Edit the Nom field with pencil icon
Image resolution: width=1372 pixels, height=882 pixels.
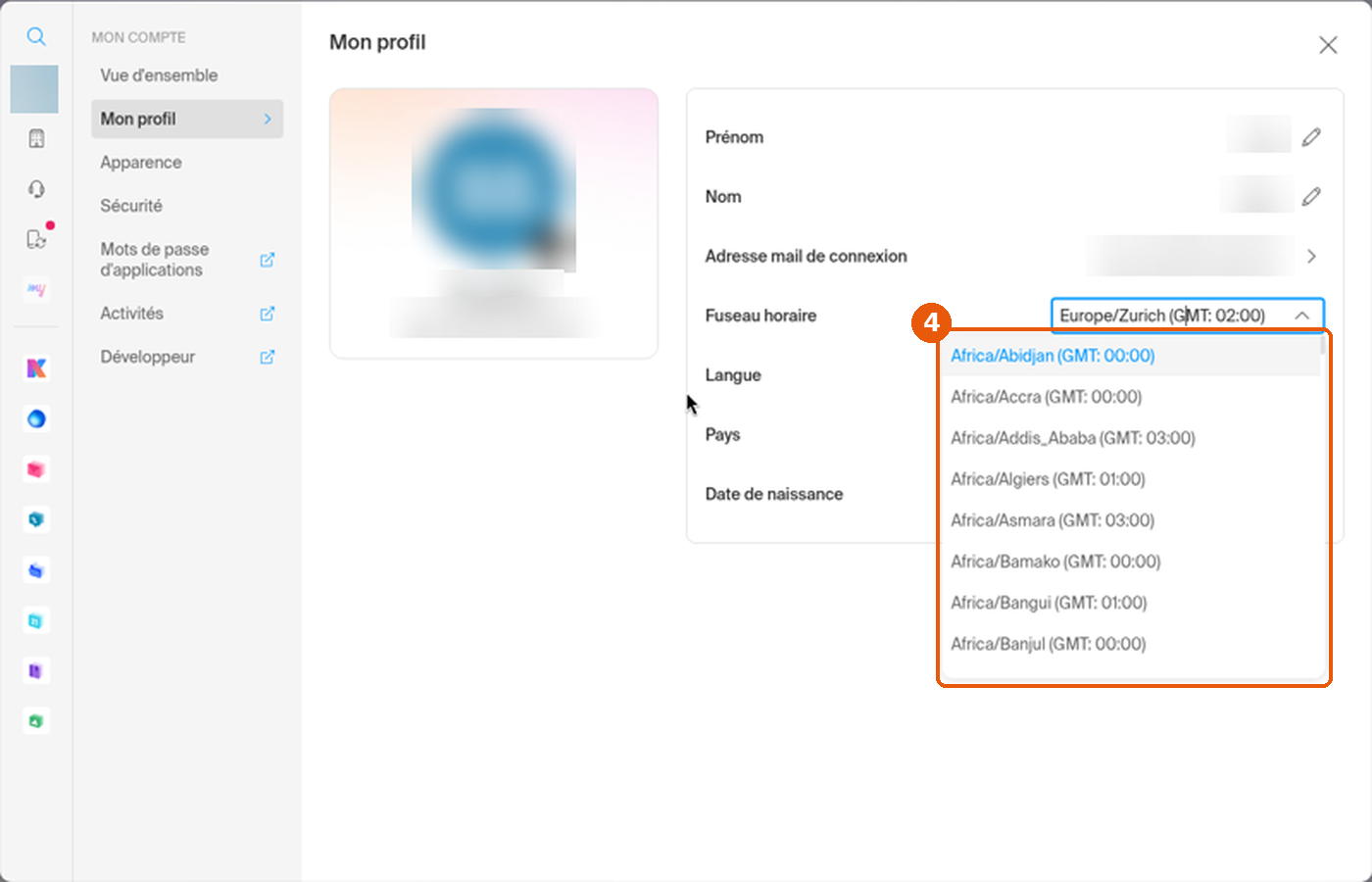point(1311,197)
